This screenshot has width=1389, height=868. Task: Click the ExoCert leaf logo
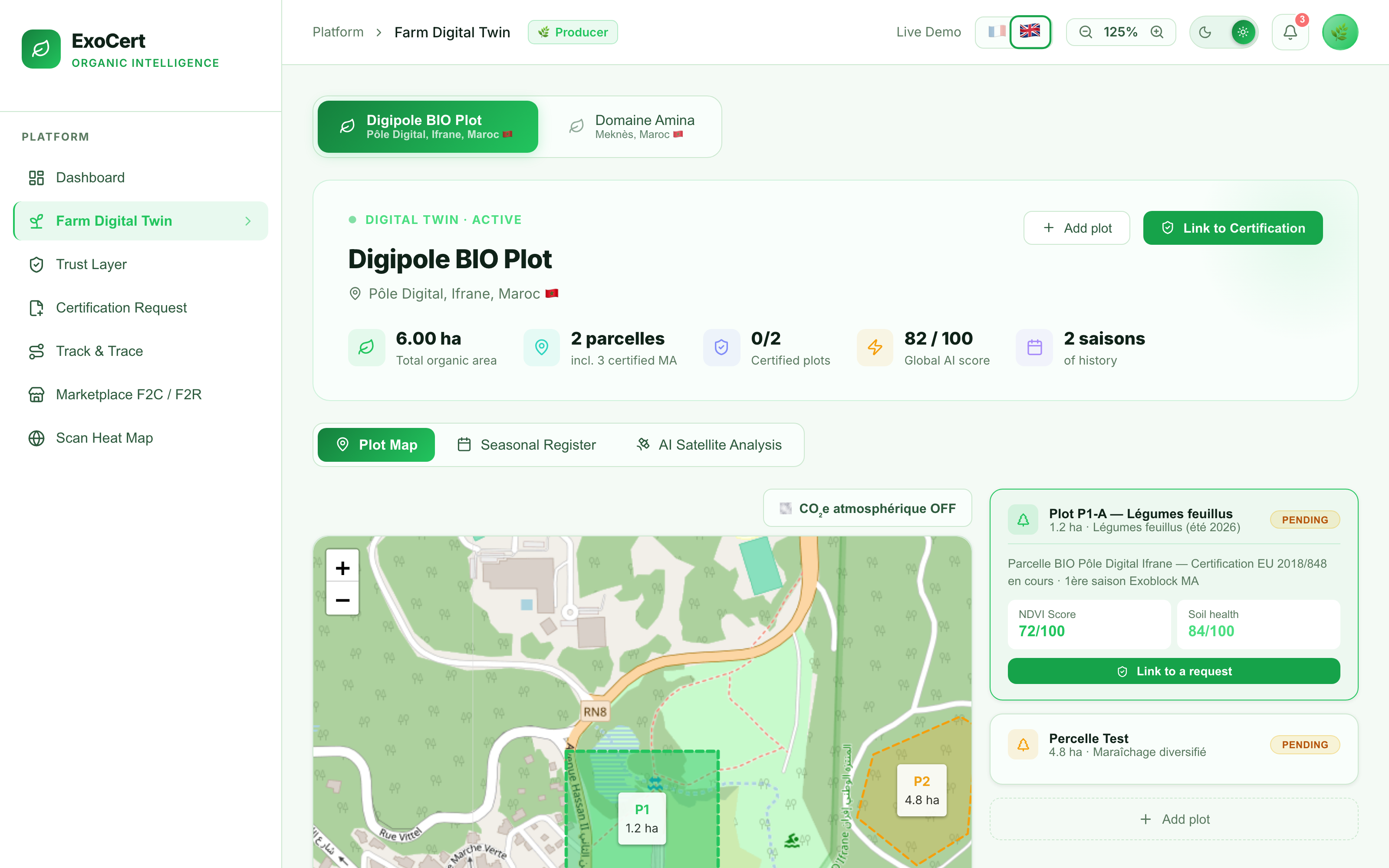click(41, 49)
